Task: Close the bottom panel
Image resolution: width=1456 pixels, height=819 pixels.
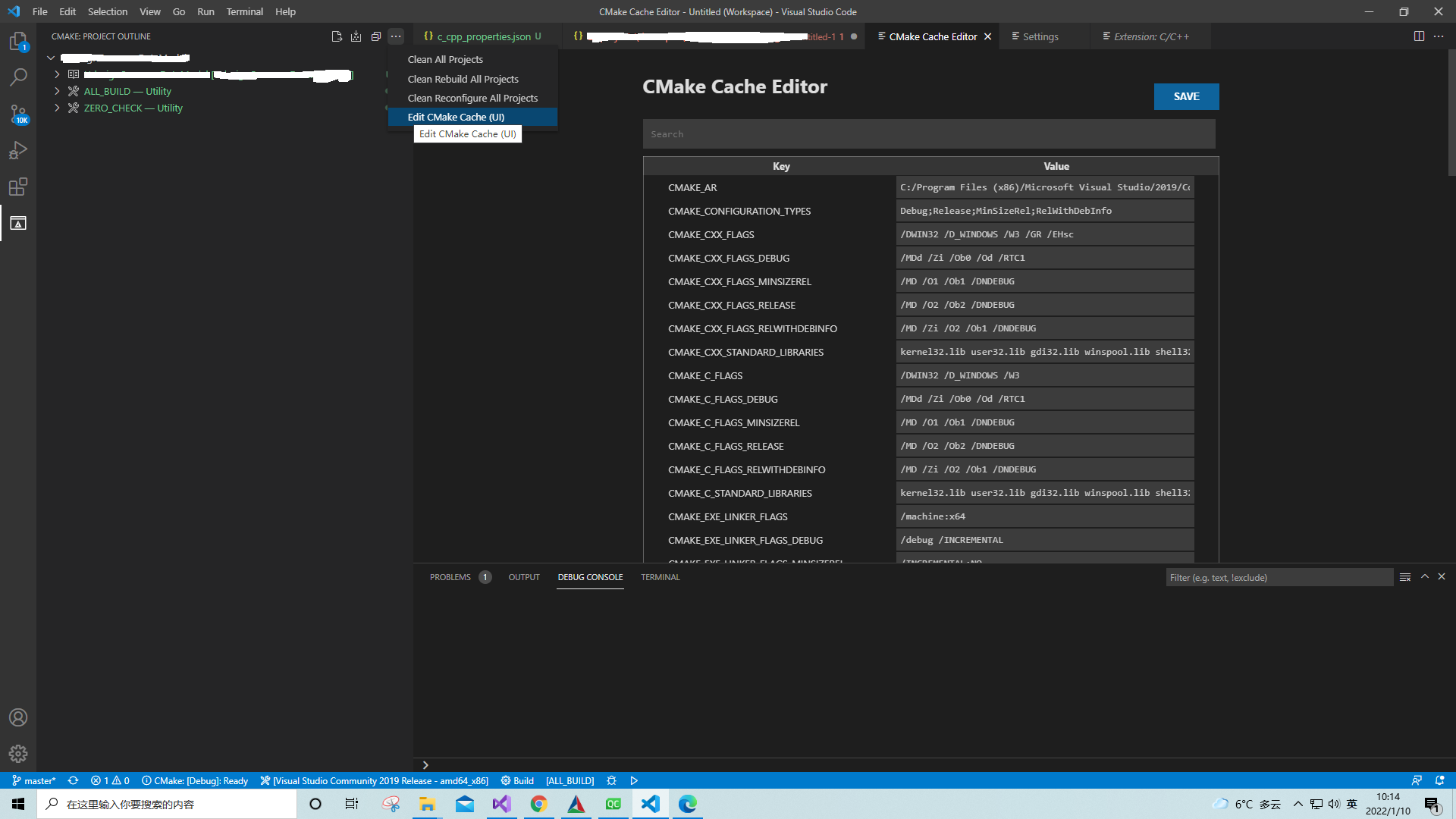Action: click(1442, 576)
